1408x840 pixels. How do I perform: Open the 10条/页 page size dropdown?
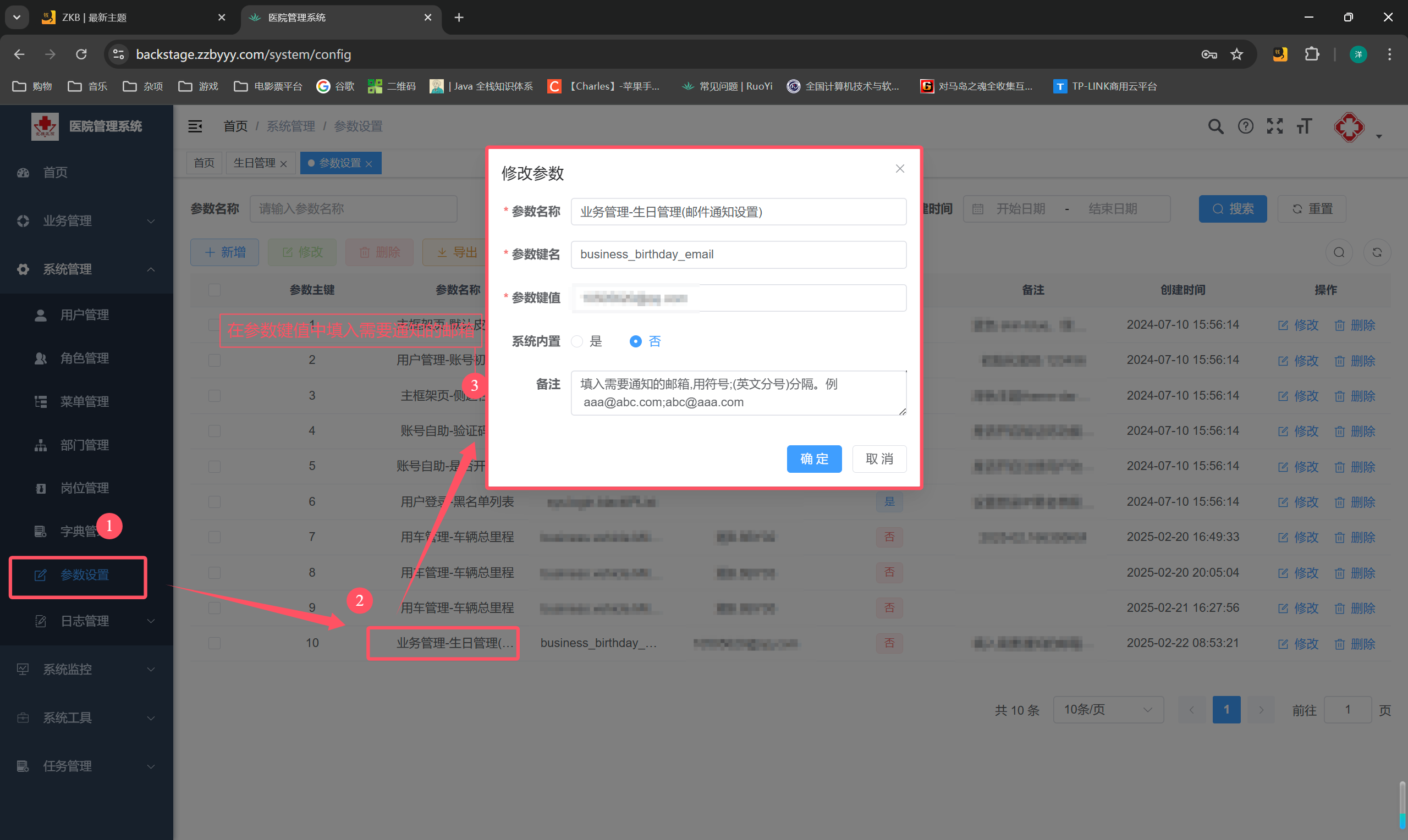tap(1107, 709)
